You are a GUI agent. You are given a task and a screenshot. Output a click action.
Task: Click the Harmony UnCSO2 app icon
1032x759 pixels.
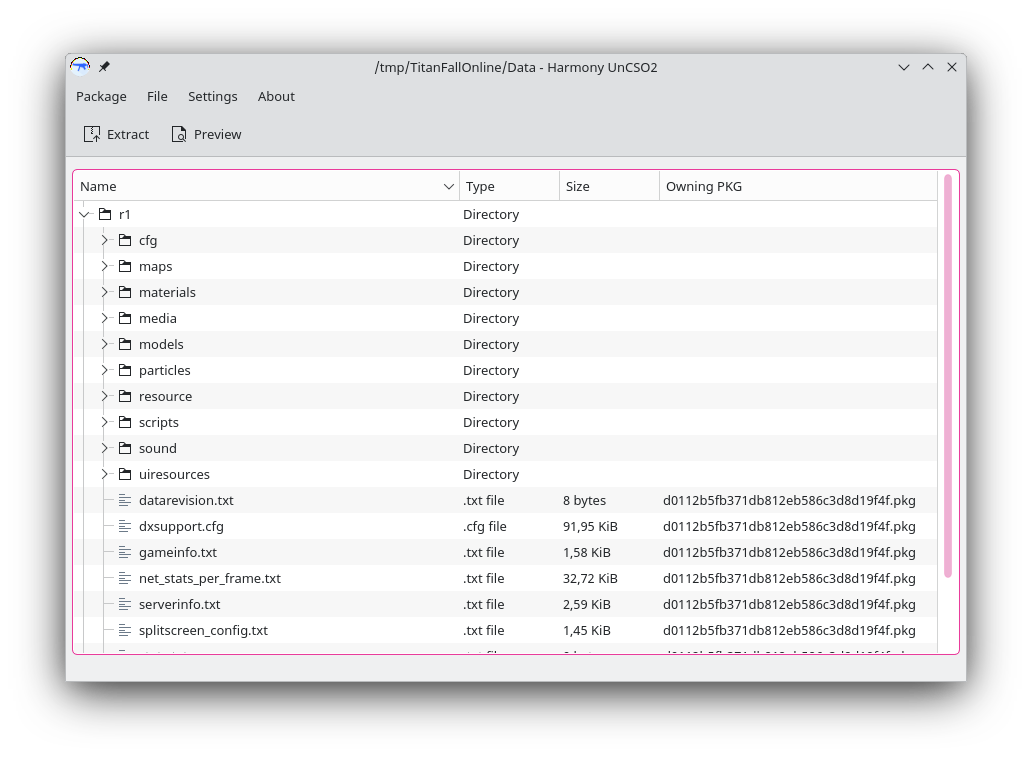(x=80, y=66)
